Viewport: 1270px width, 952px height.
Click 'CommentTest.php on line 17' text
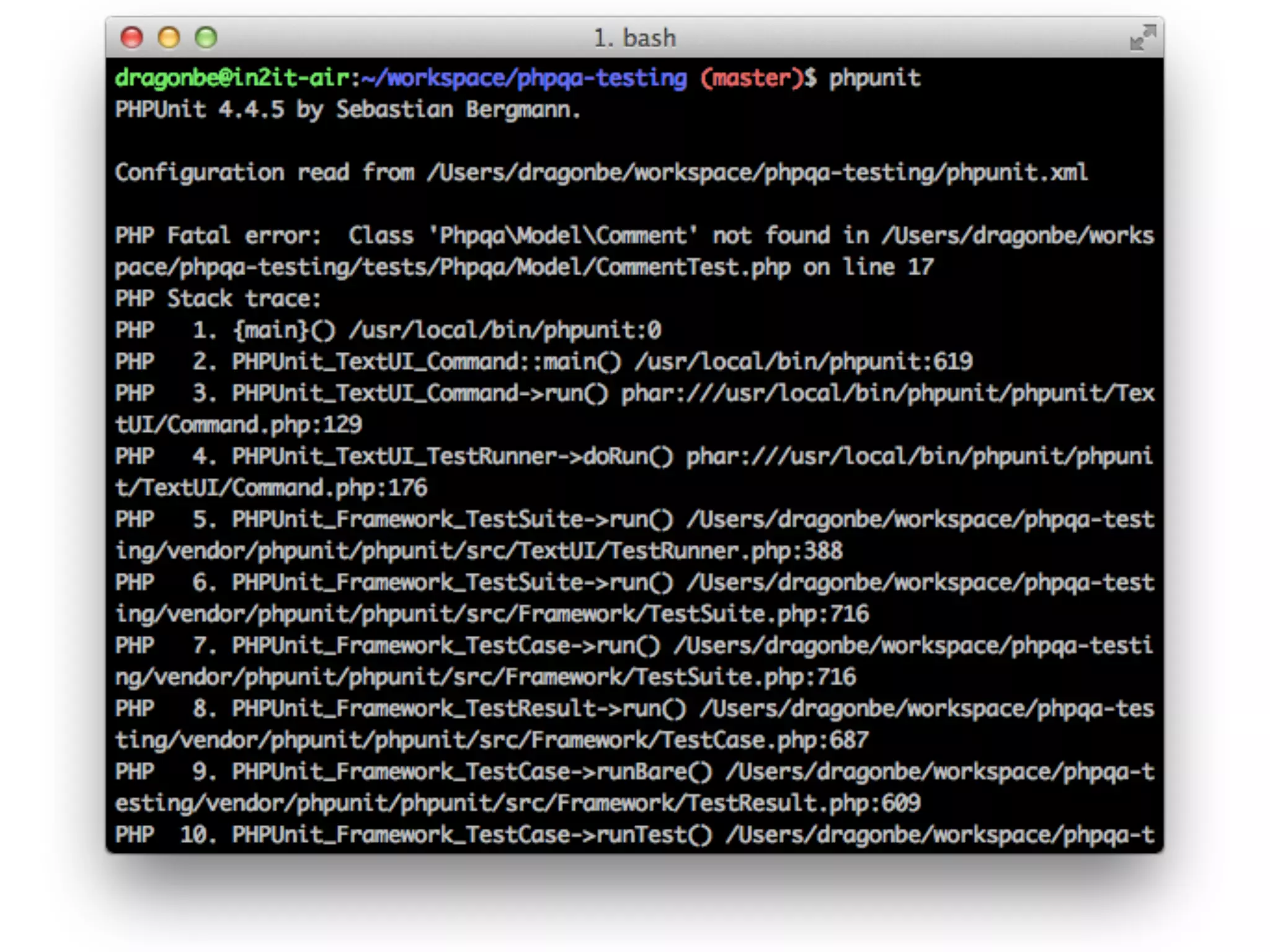click(765, 267)
